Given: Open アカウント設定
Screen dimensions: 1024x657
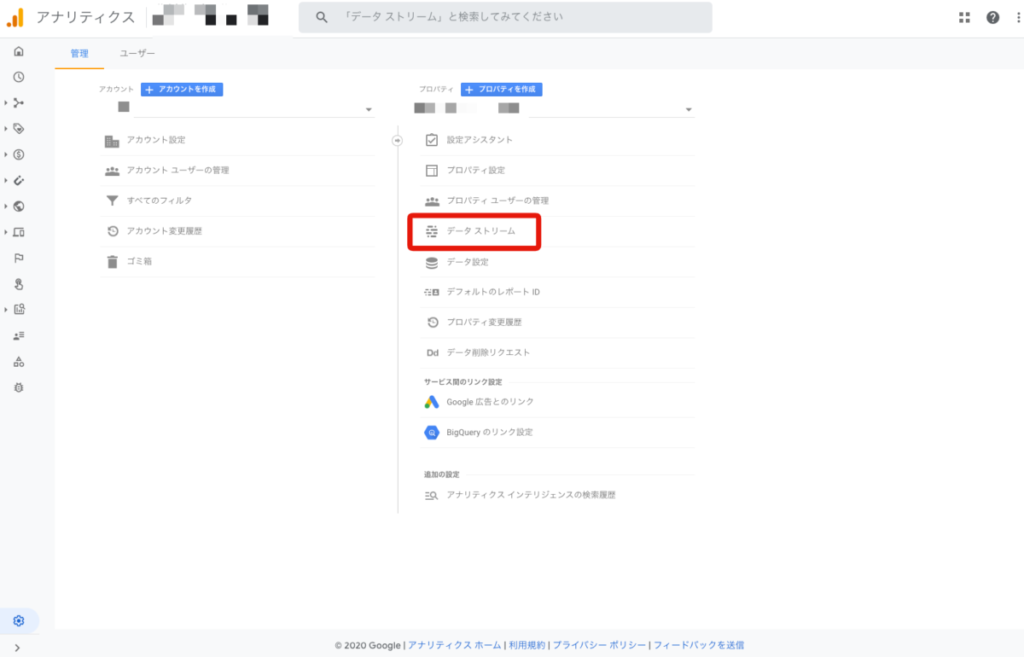Looking at the screenshot, I should coord(237,140).
